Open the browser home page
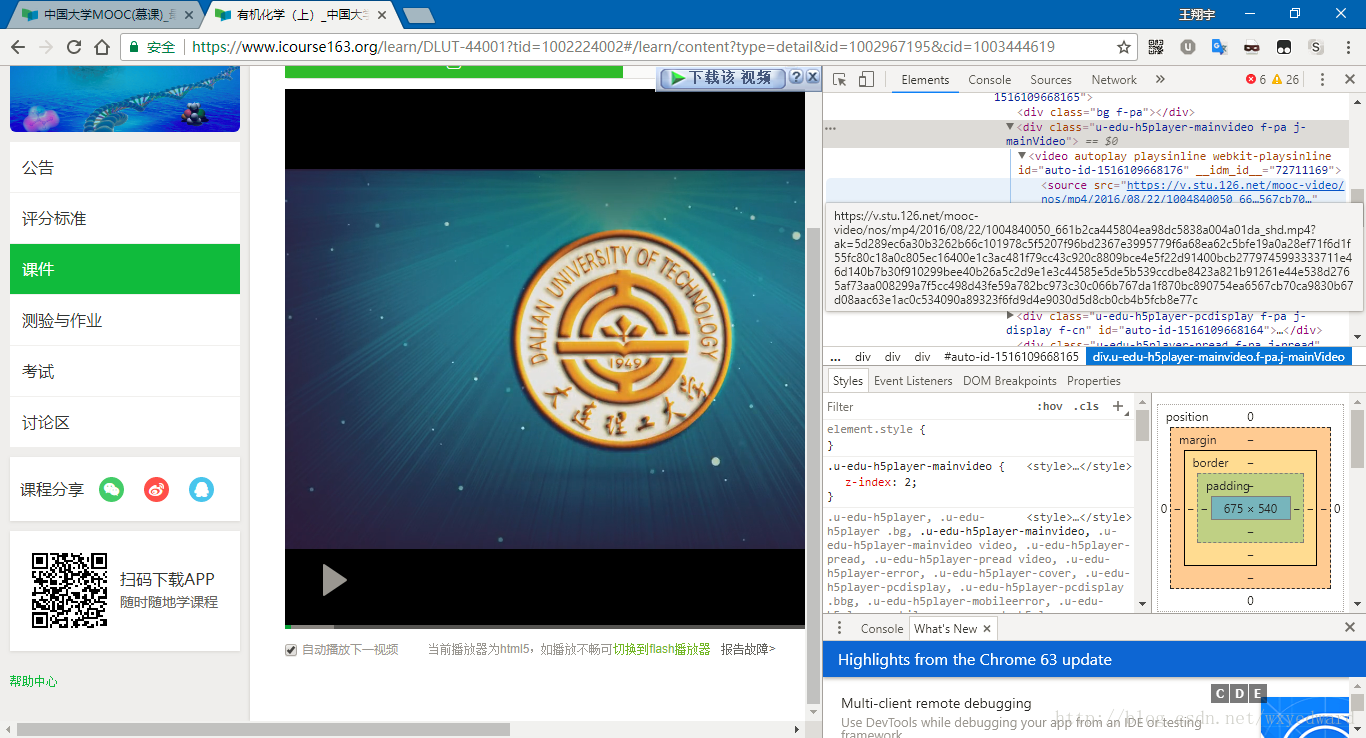 point(101,47)
